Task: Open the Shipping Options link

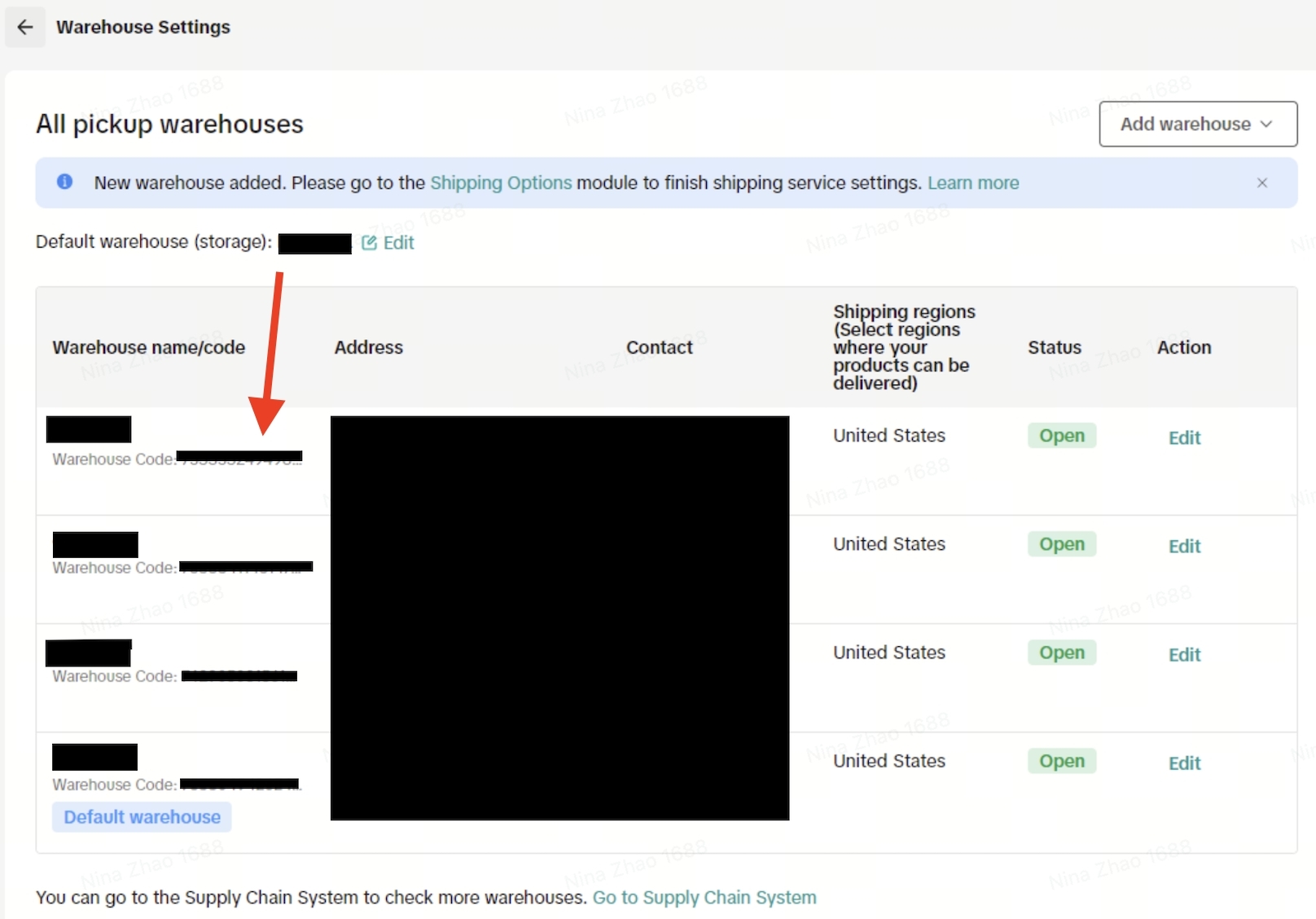Action: (x=500, y=182)
